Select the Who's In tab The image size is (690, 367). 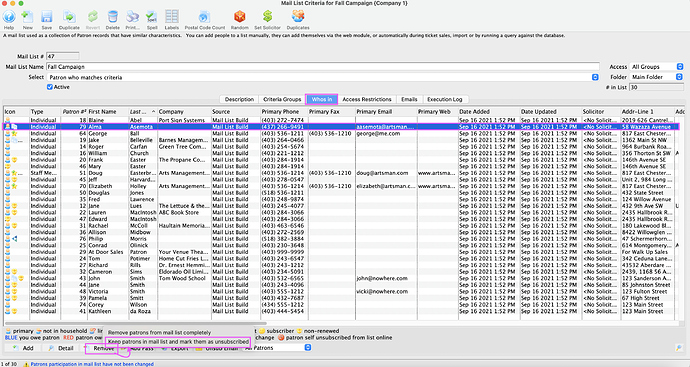pyautogui.click(x=322, y=99)
